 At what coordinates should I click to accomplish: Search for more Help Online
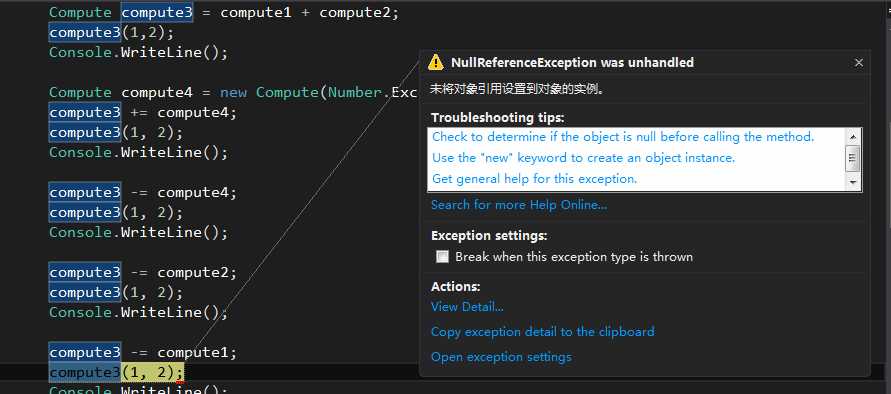(x=519, y=205)
